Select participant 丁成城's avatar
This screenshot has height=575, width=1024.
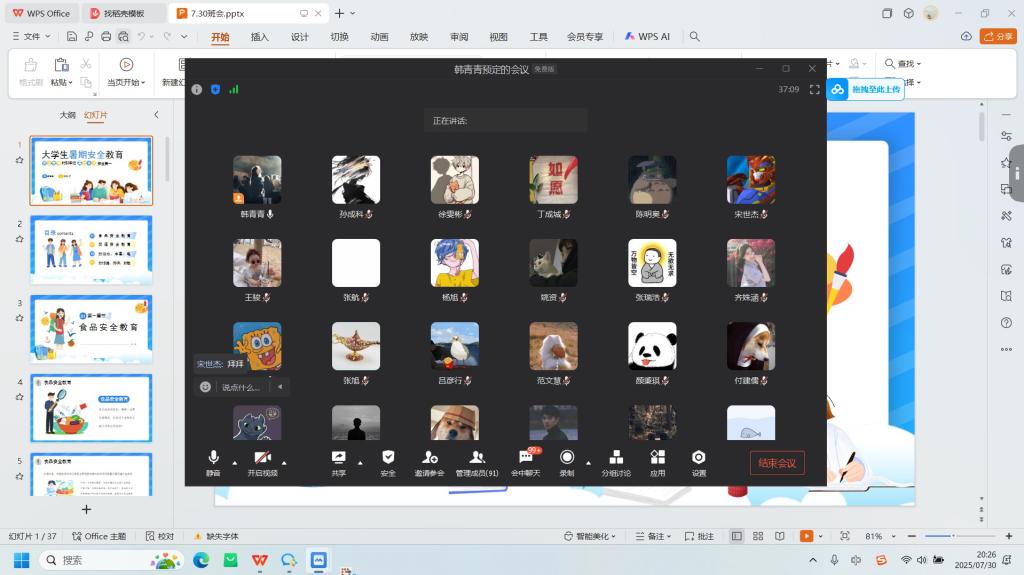click(x=553, y=180)
